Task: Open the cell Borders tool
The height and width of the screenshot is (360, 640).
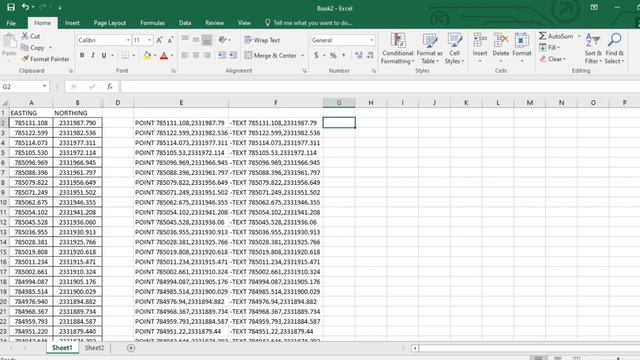Action: pos(125,55)
